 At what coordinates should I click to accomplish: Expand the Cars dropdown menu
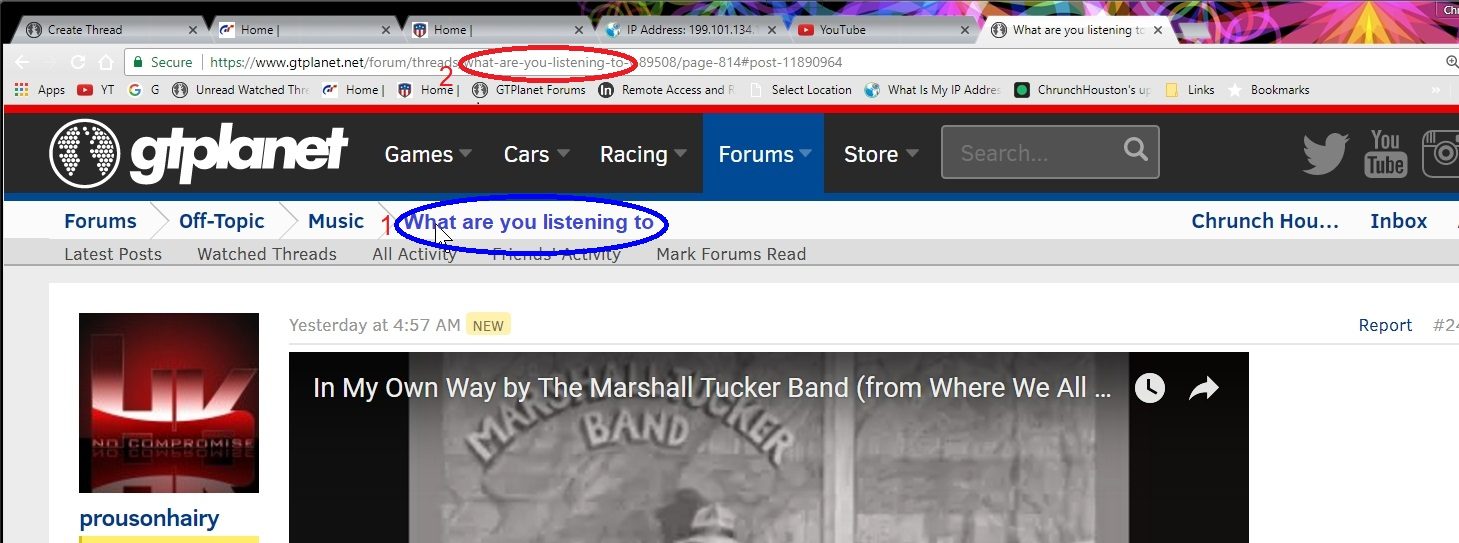pyautogui.click(x=536, y=154)
